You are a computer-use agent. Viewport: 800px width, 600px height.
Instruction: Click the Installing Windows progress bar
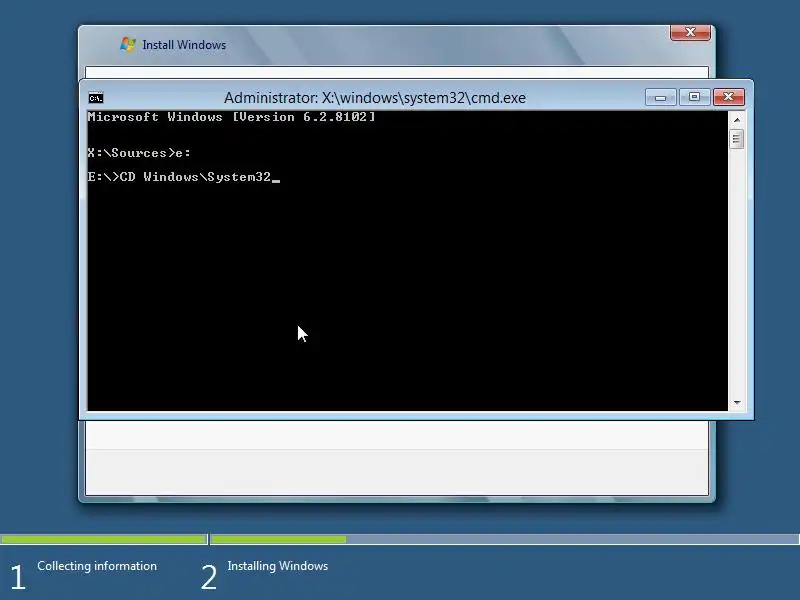tap(505, 539)
